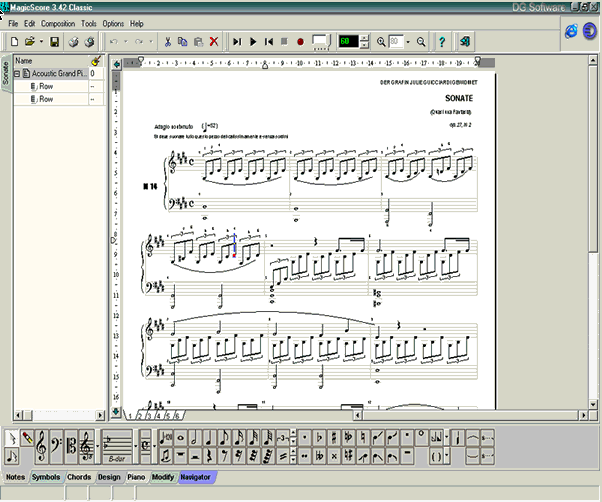Toggle the upper slur arc button

(472, 438)
